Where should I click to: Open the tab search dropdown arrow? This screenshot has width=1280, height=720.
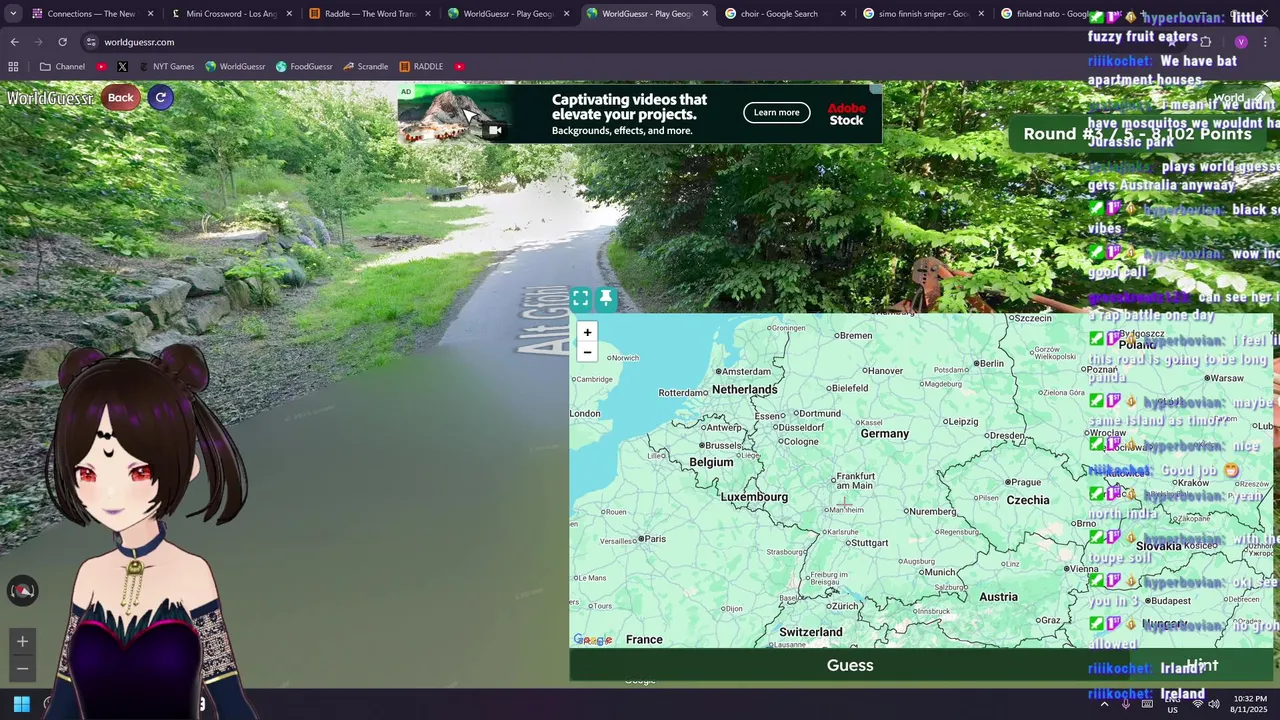(x=13, y=14)
